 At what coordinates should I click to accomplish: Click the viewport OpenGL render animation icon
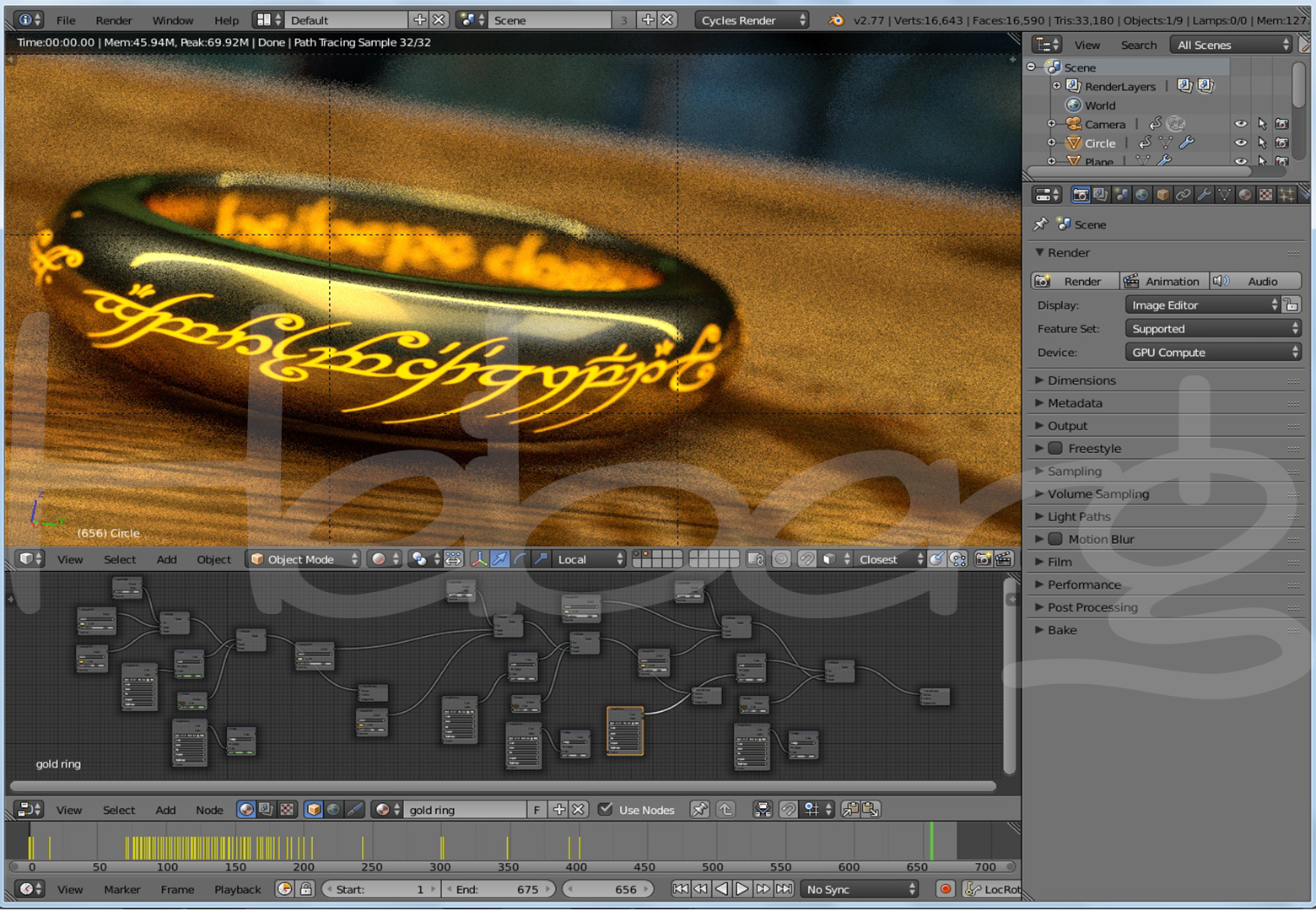pos(1004,559)
